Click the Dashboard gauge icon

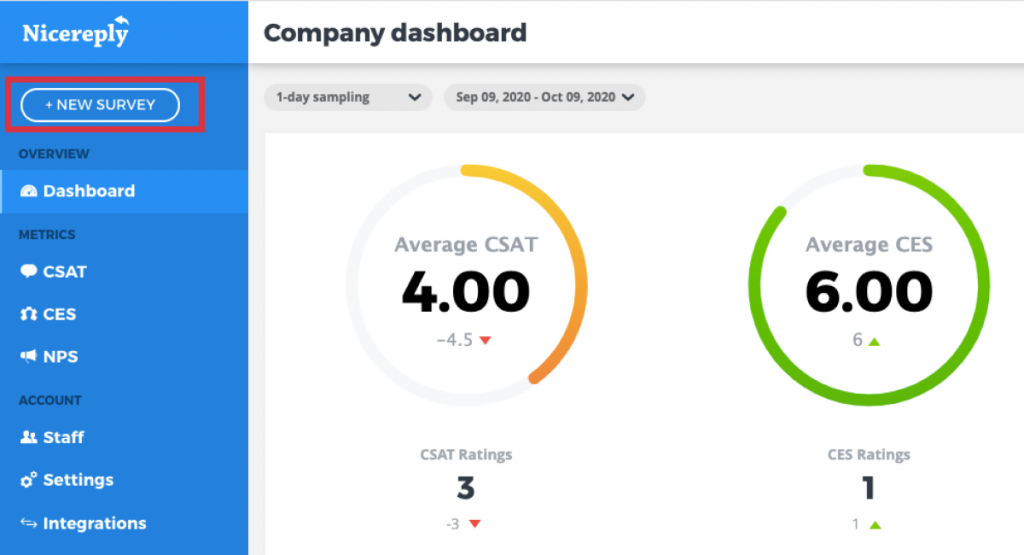pyautogui.click(x=29, y=191)
